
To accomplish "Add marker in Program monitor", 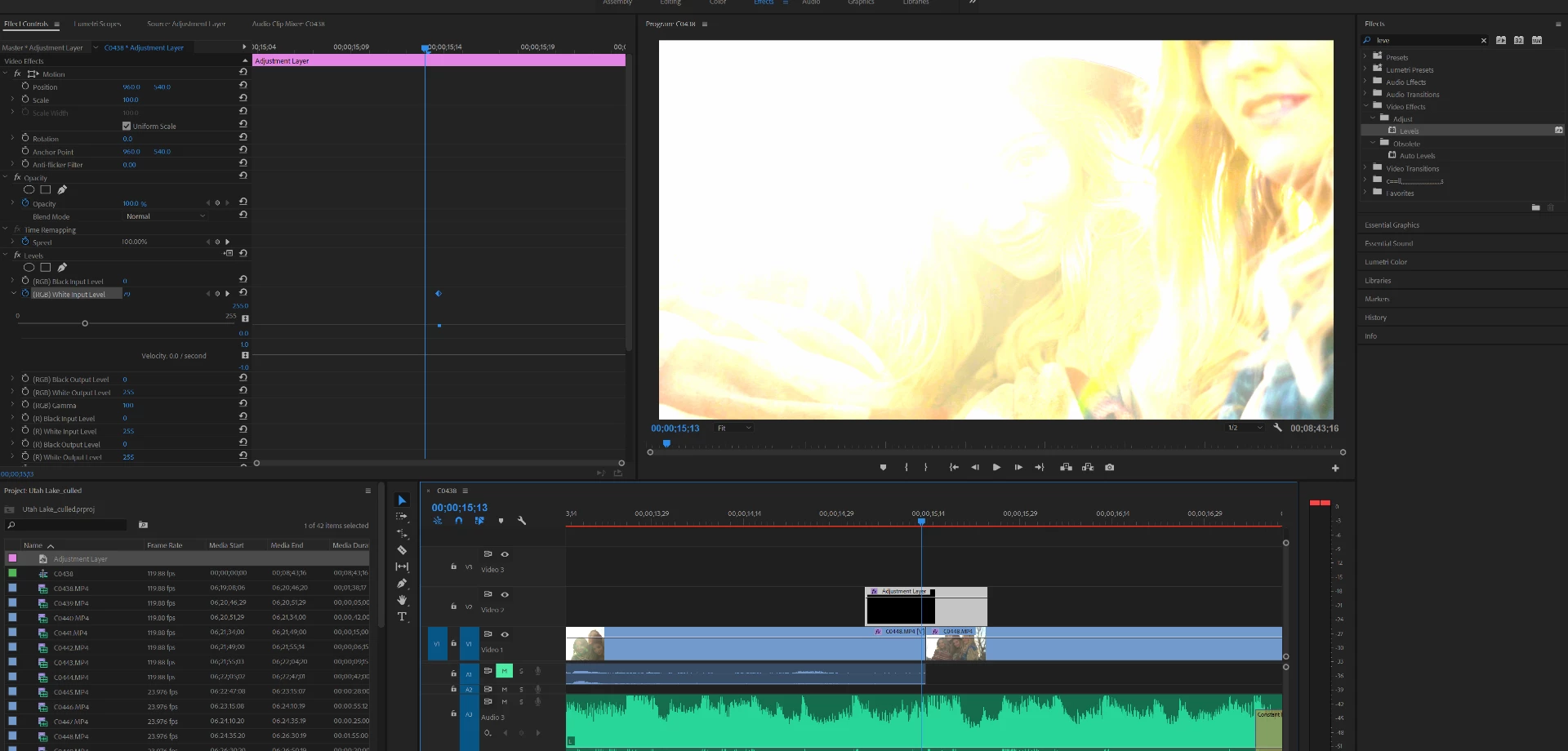I will 883,468.
